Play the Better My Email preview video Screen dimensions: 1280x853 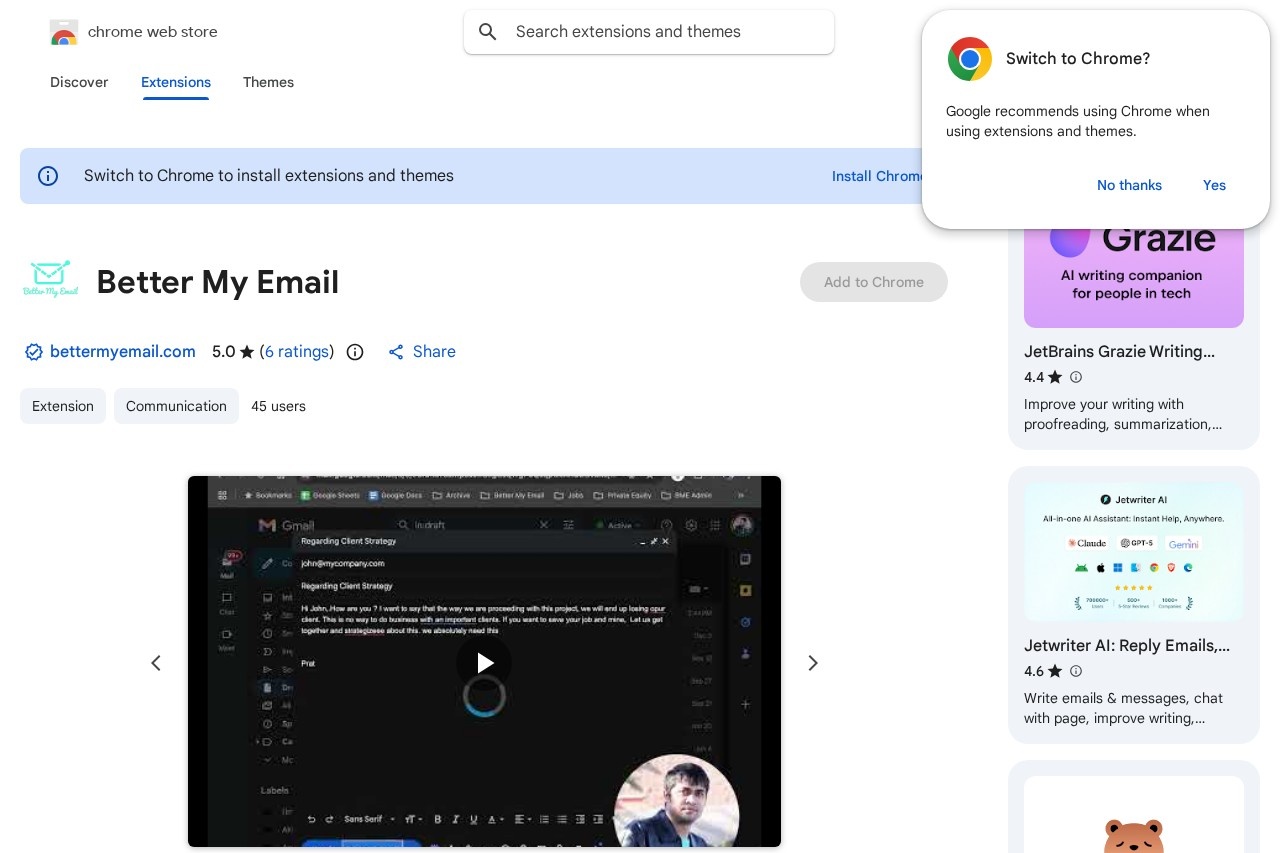click(x=484, y=663)
